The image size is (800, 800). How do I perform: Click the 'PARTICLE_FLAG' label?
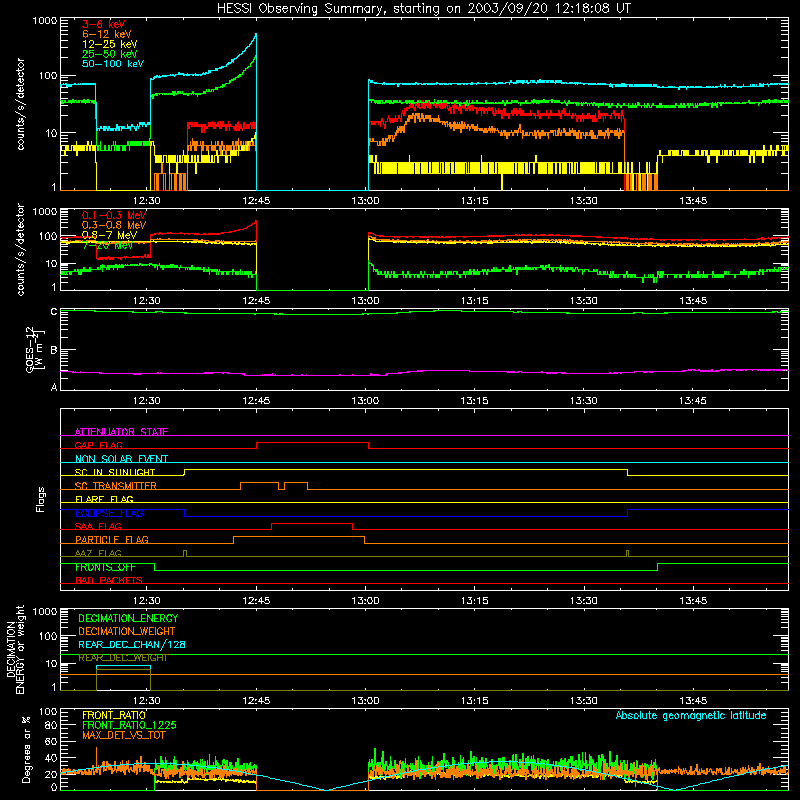(112, 539)
